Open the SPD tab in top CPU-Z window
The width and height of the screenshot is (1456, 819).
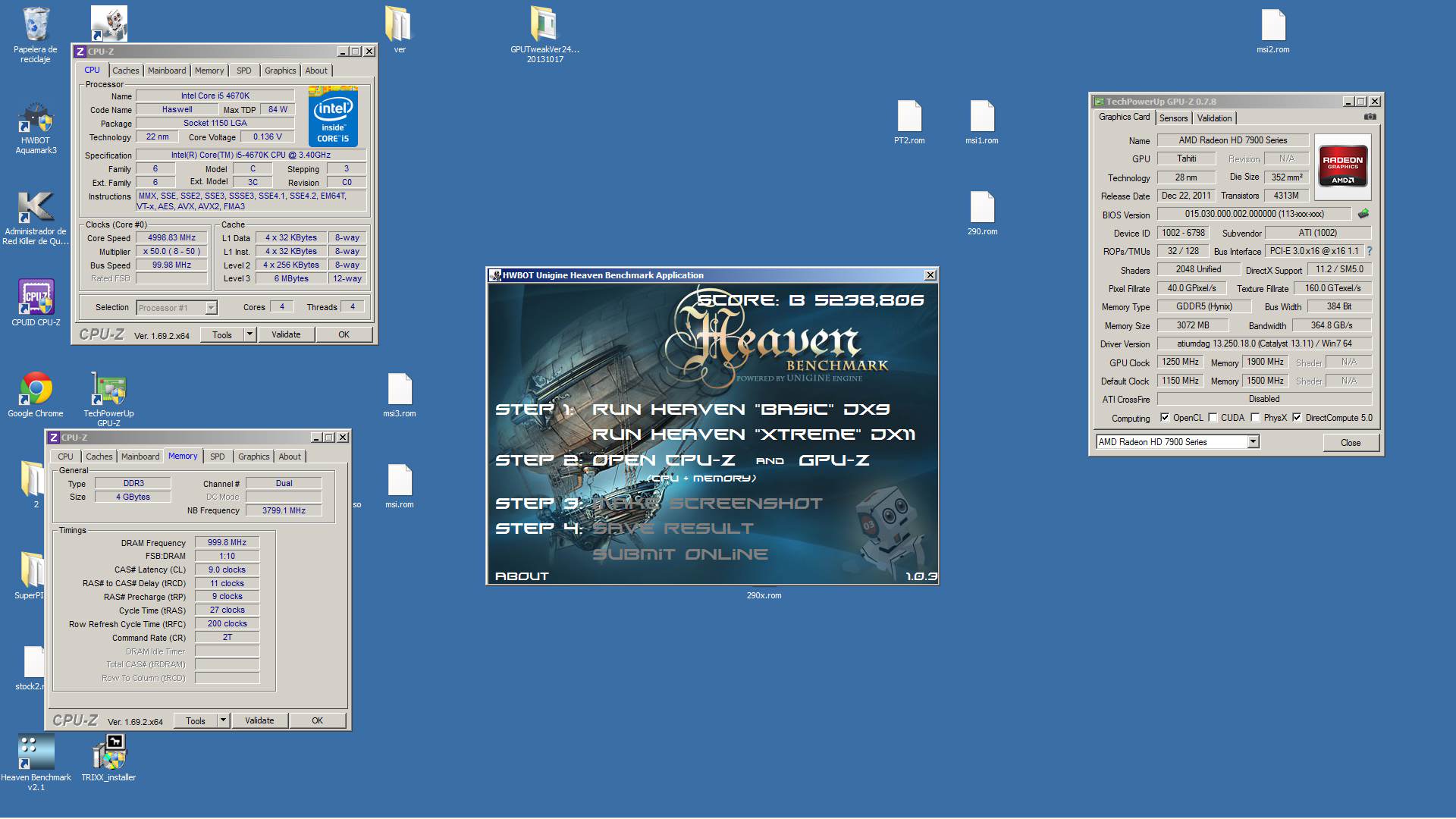click(243, 71)
